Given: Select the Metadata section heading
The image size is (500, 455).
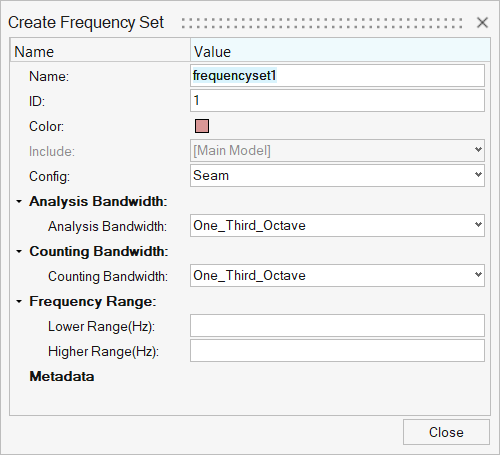Looking at the screenshot, I should (x=62, y=377).
